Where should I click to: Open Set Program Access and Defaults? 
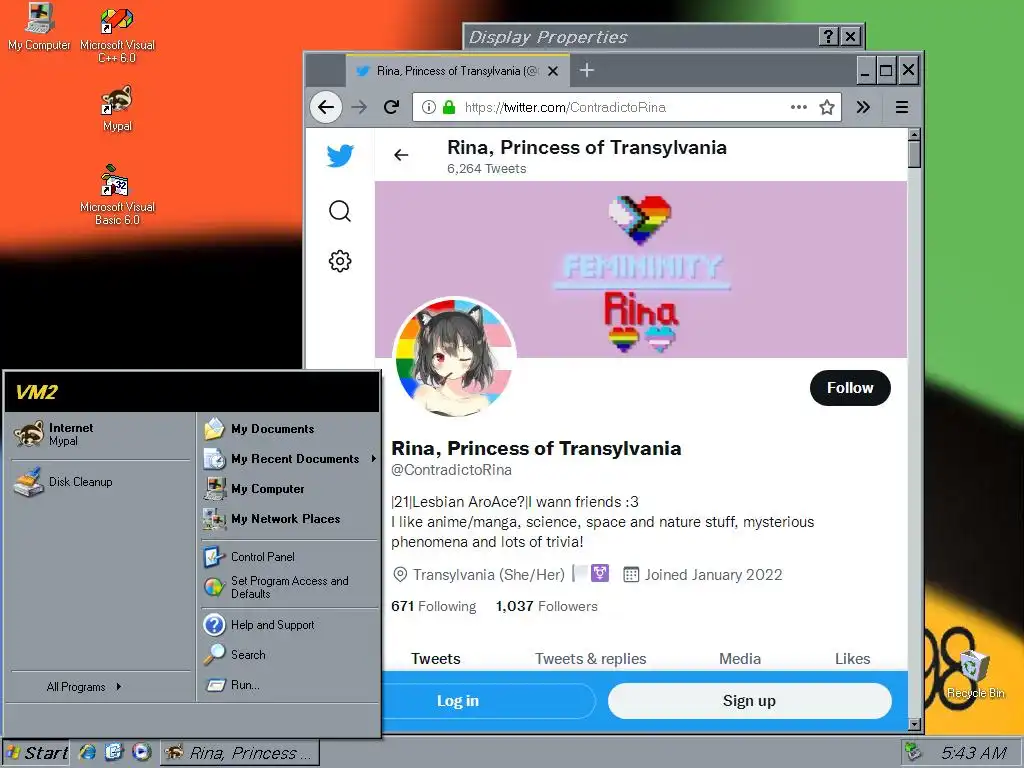[291, 587]
